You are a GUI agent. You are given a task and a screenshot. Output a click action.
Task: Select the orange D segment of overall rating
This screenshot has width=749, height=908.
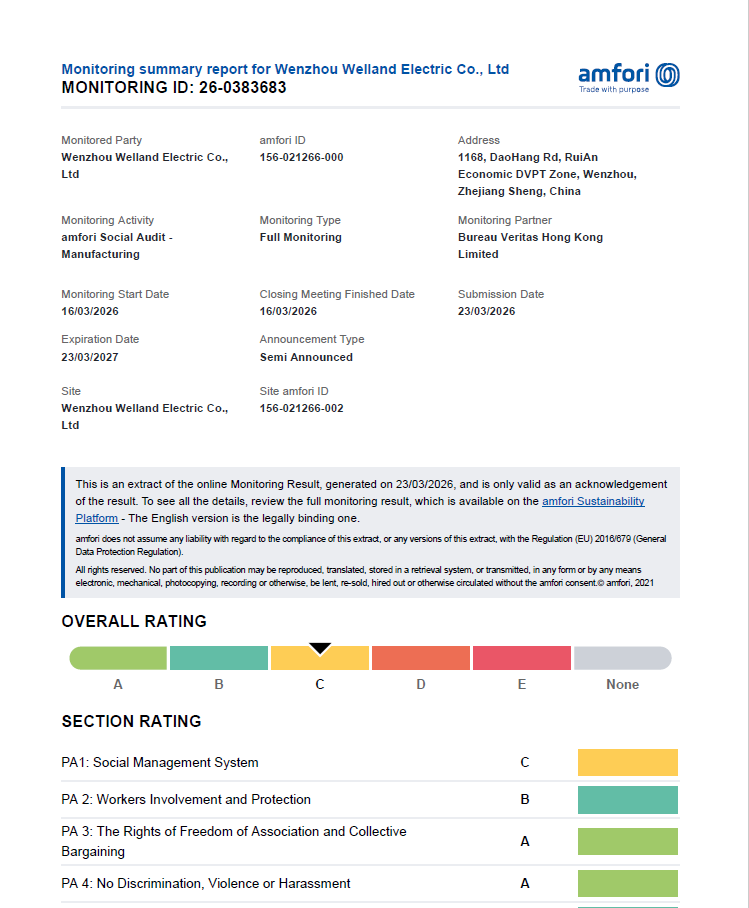(421, 658)
